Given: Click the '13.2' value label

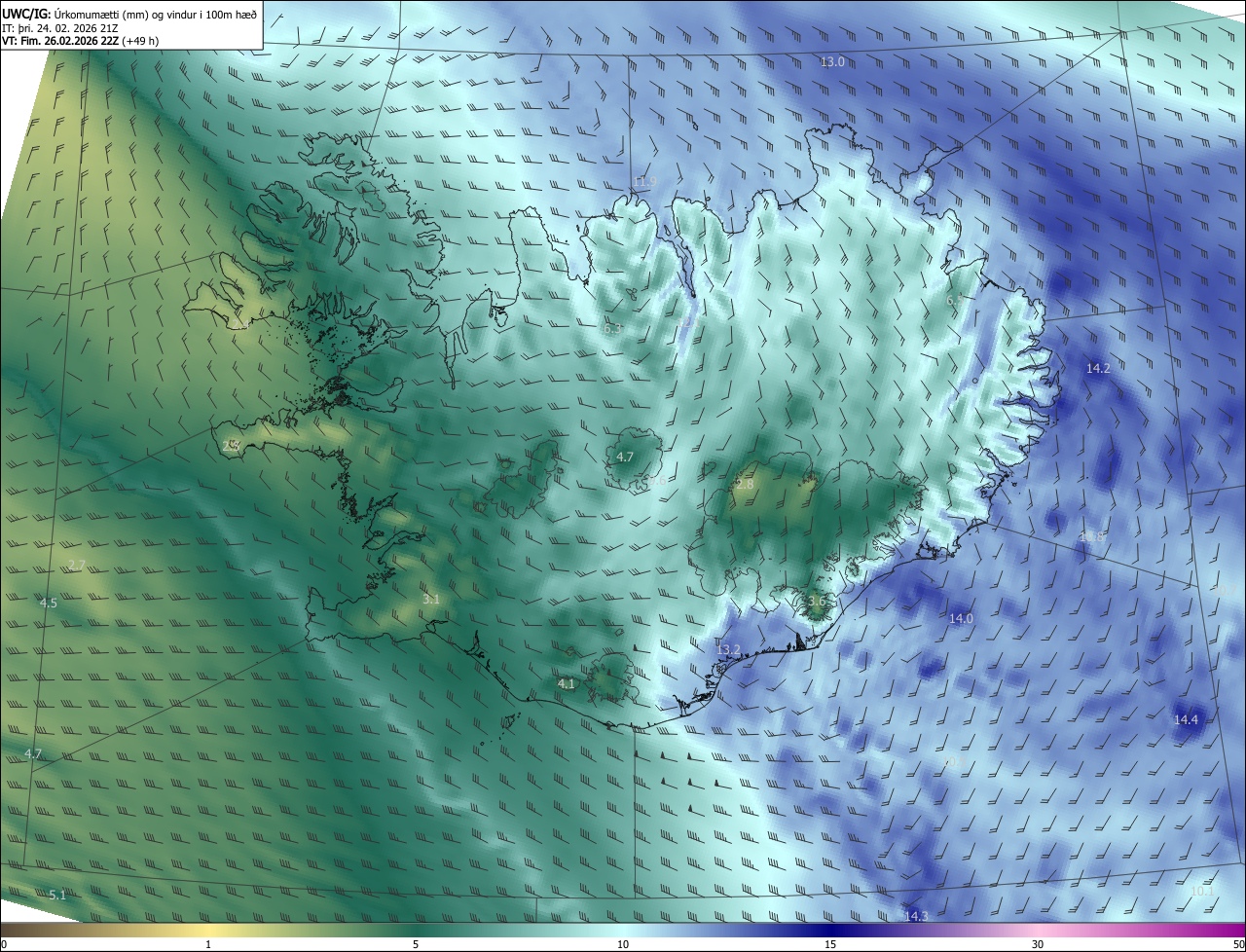Looking at the screenshot, I should (728, 649).
